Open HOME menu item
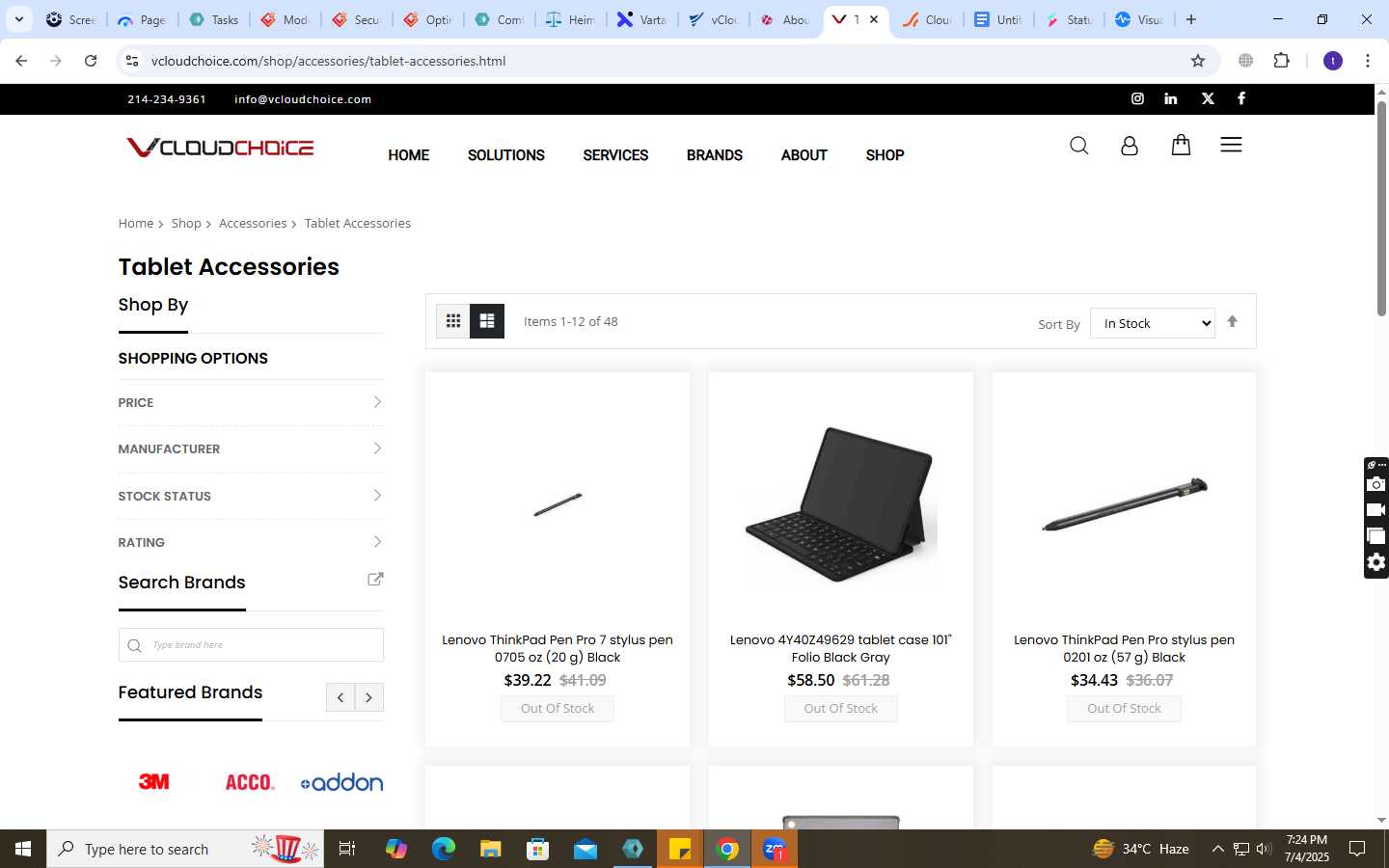Screen dimensions: 1389x868 point(409,155)
